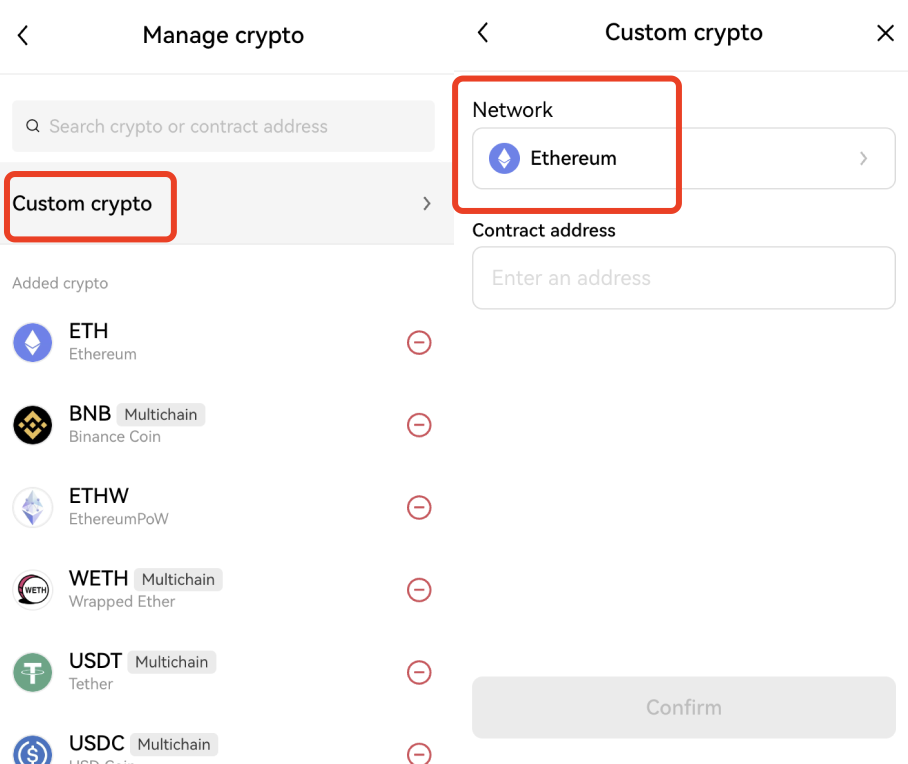Tap the USDC coin icon
This screenshot has height=764, width=908.
(x=33, y=750)
